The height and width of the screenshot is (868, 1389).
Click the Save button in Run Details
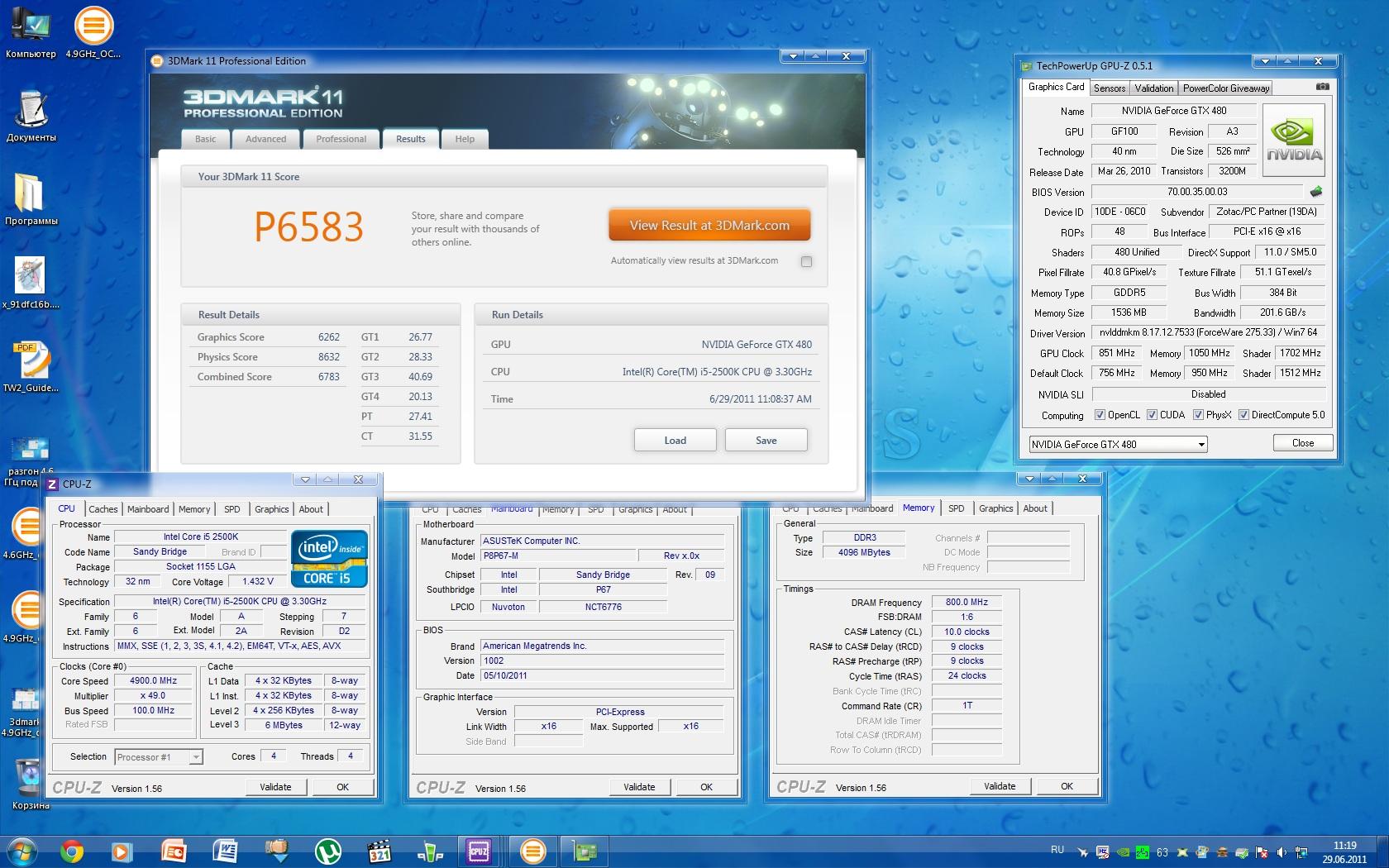[x=766, y=440]
